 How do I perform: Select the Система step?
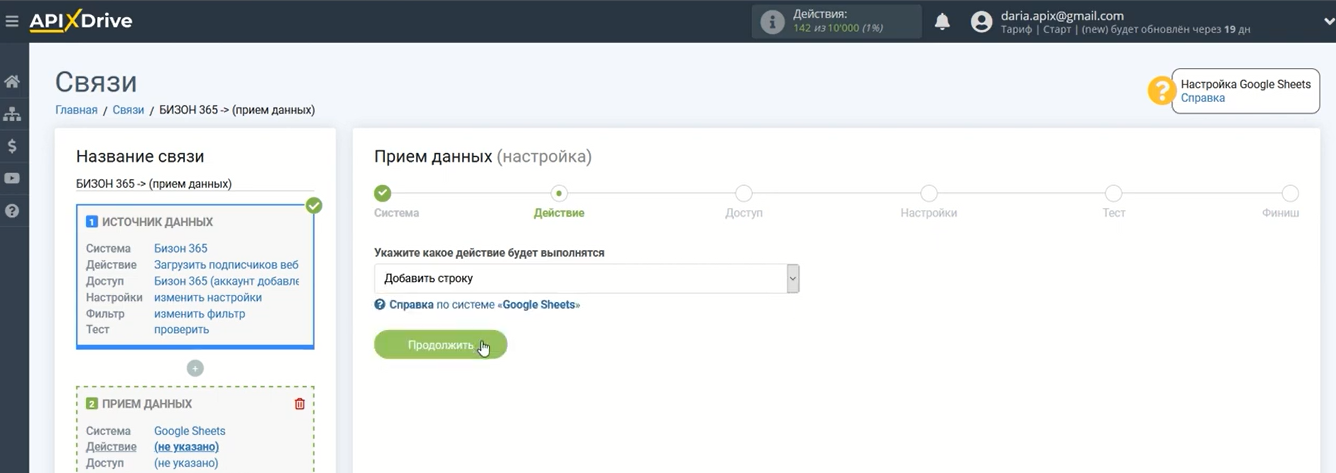click(383, 193)
